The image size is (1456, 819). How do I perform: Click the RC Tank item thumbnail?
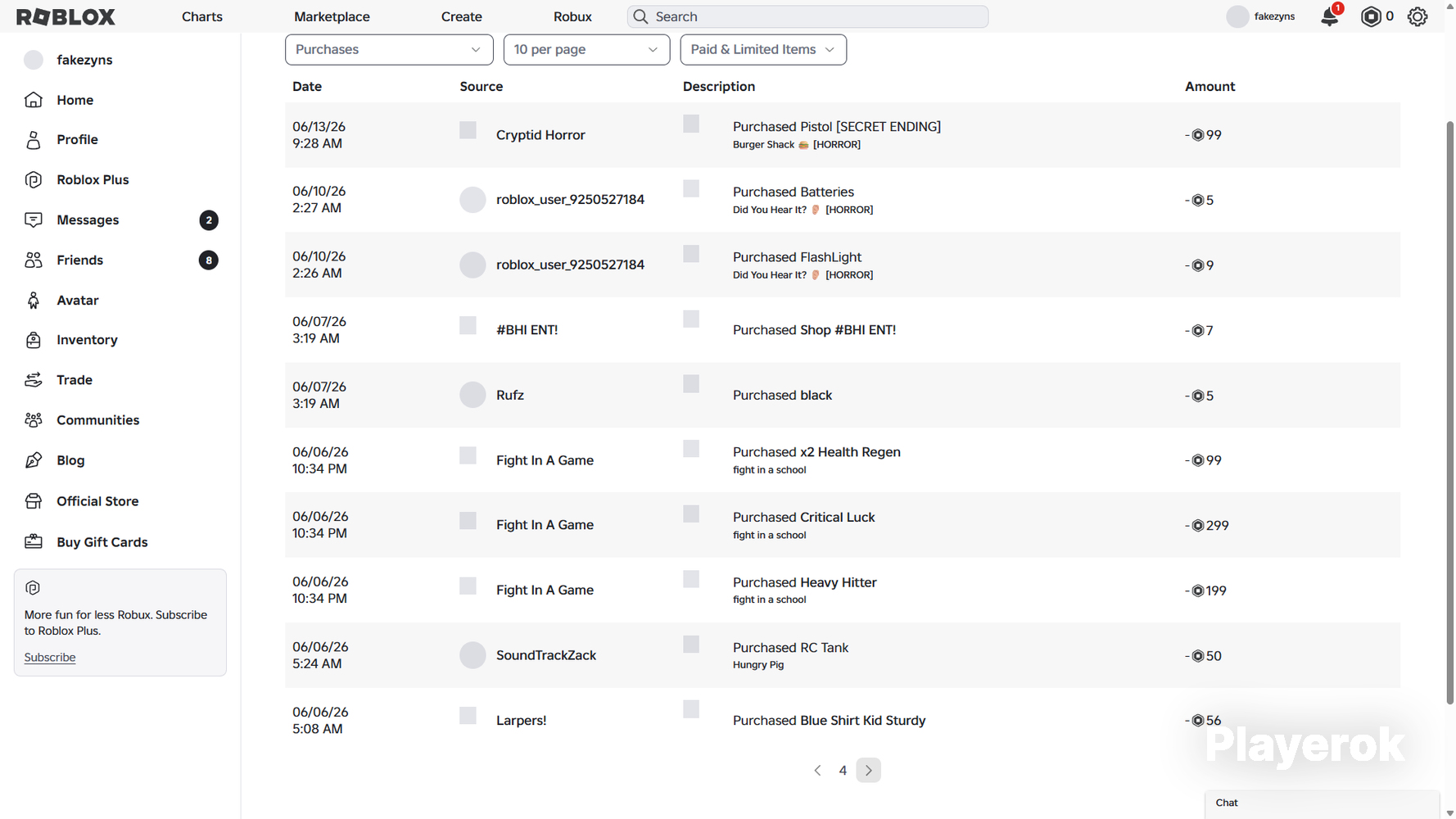(x=691, y=645)
